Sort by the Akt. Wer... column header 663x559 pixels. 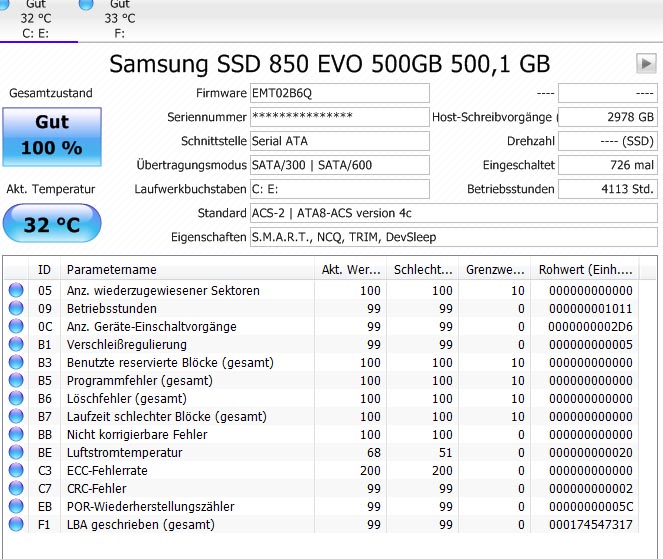[x=351, y=270]
